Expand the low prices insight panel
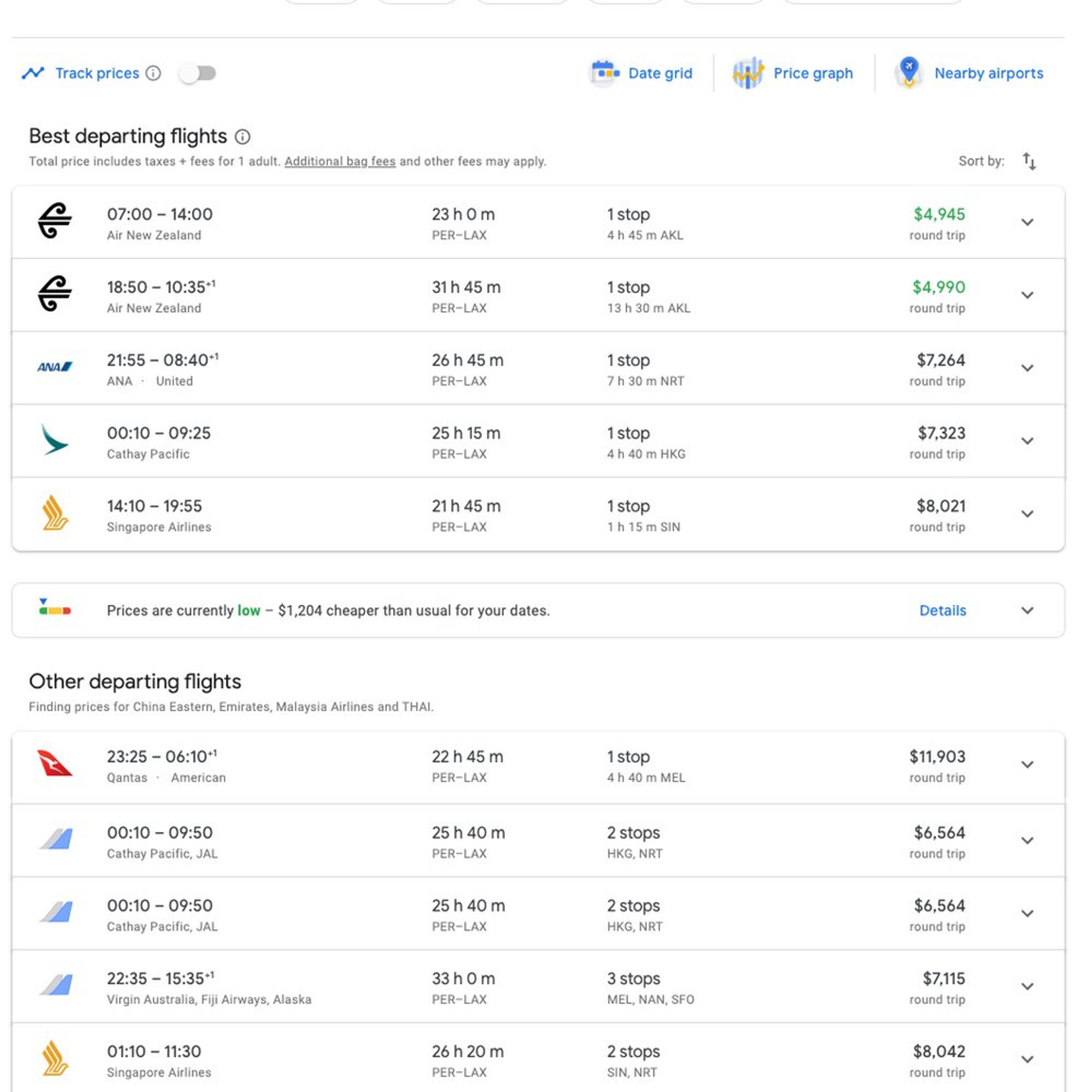The width and height of the screenshot is (1092, 1092). coord(1027,611)
